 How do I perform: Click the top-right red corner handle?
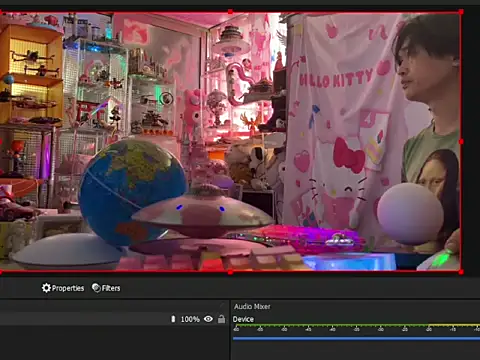pos(461,12)
